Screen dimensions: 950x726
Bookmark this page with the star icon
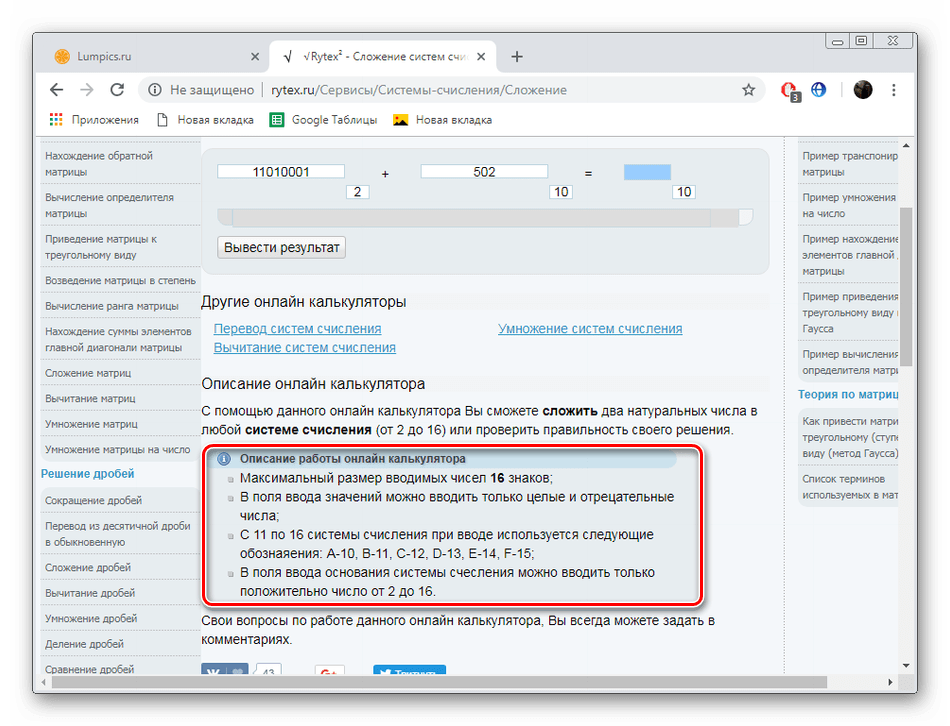[x=749, y=90]
